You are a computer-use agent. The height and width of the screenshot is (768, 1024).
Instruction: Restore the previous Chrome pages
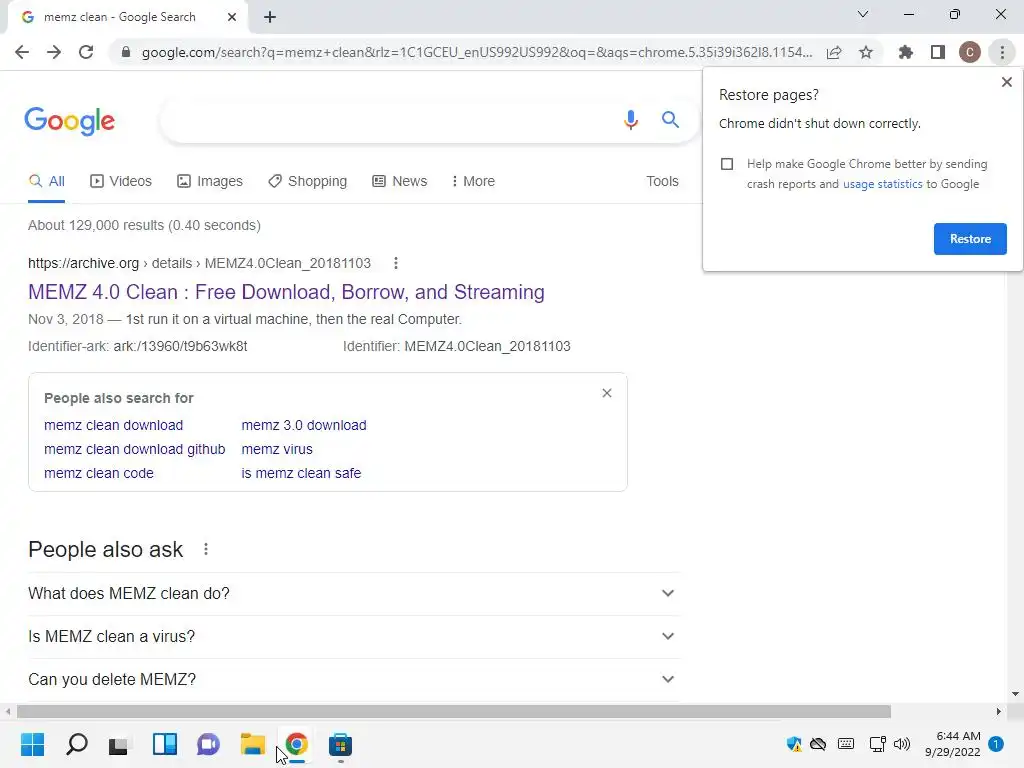click(x=970, y=239)
